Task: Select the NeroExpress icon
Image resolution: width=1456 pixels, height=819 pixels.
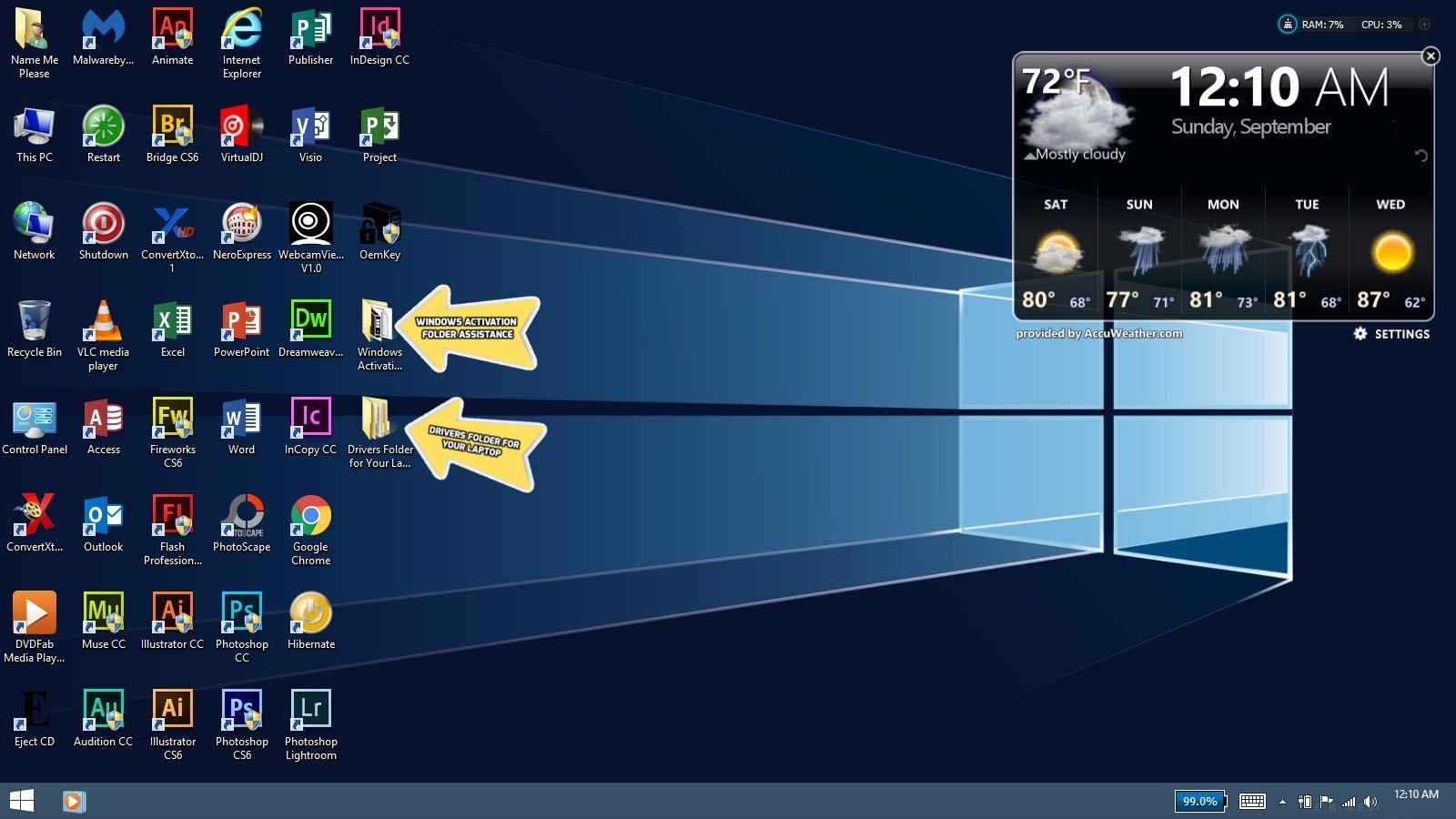Action: [241, 232]
